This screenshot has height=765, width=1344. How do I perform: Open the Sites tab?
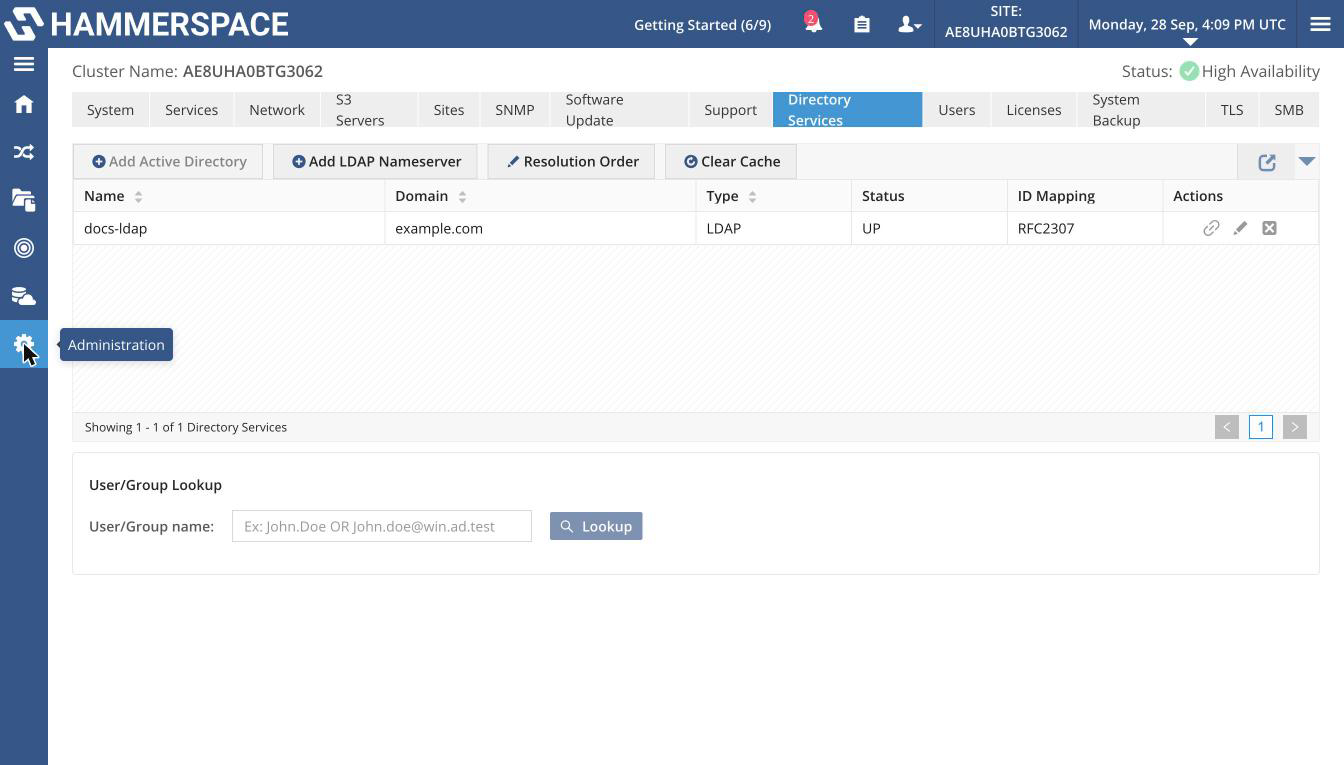pyautogui.click(x=449, y=110)
